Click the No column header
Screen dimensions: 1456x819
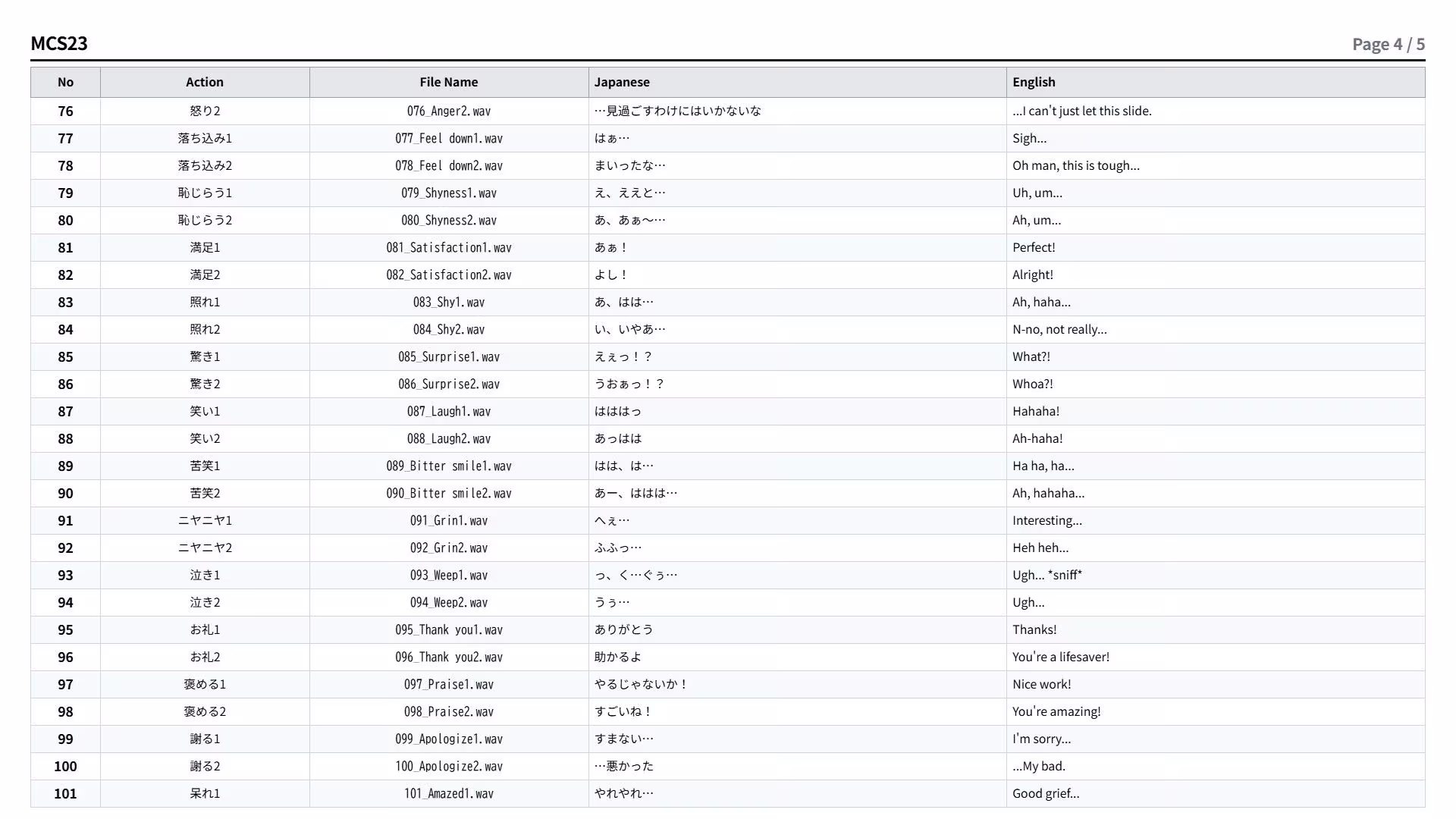(x=65, y=82)
